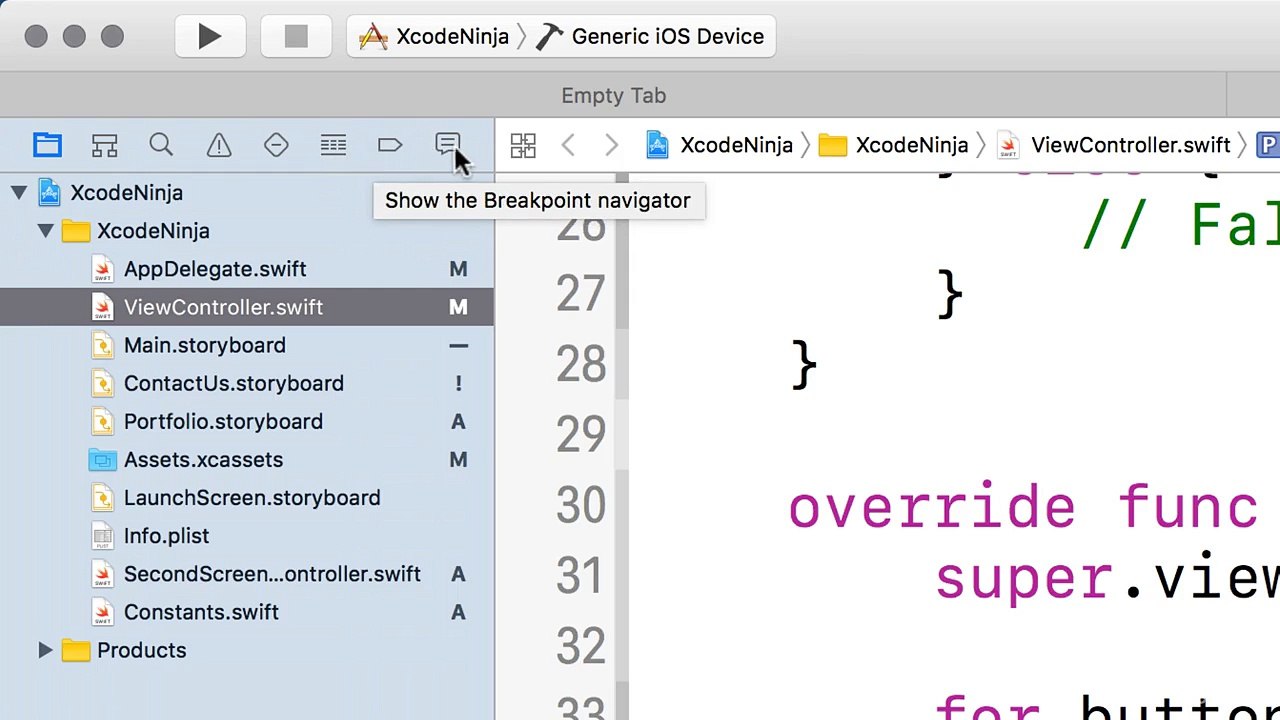The width and height of the screenshot is (1280, 720).
Task: Click XcodeNinja folder in jump bar
Action: 894,145
